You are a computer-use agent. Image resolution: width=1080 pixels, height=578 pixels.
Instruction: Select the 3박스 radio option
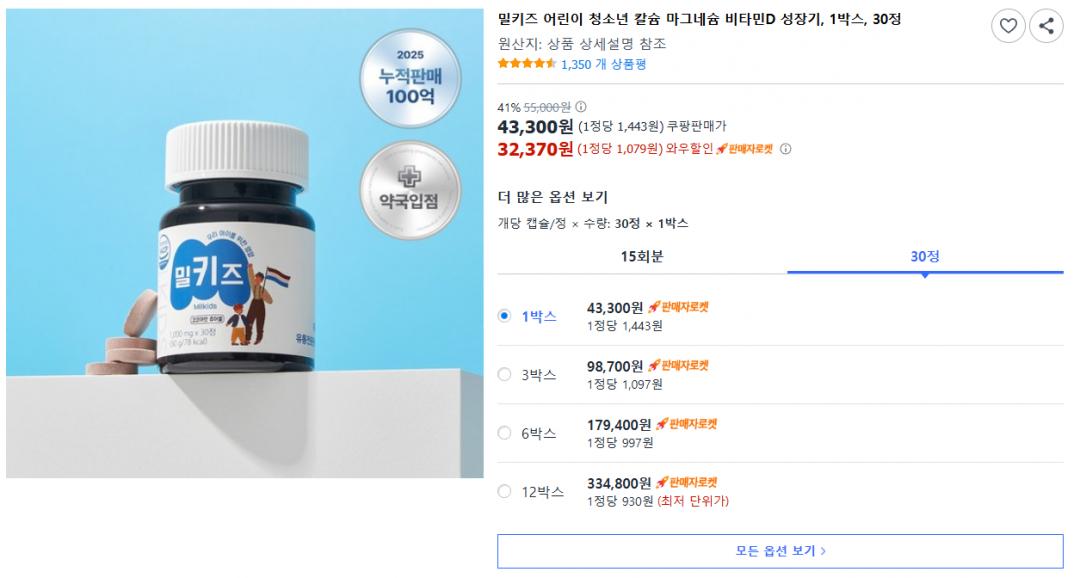pyautogui.click(x=505, y=374)
